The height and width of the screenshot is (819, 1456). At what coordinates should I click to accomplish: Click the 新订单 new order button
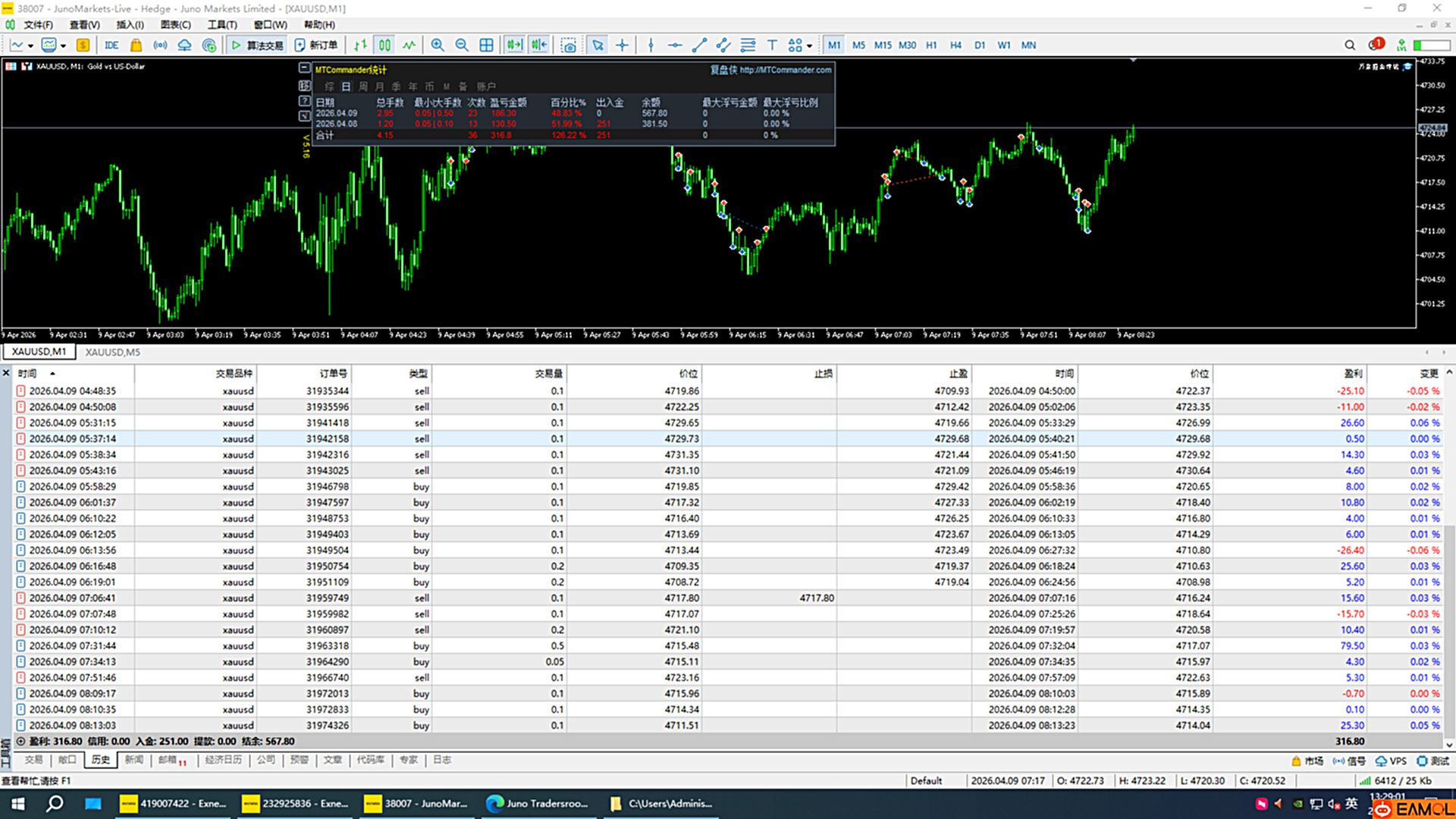click(316, 45)
